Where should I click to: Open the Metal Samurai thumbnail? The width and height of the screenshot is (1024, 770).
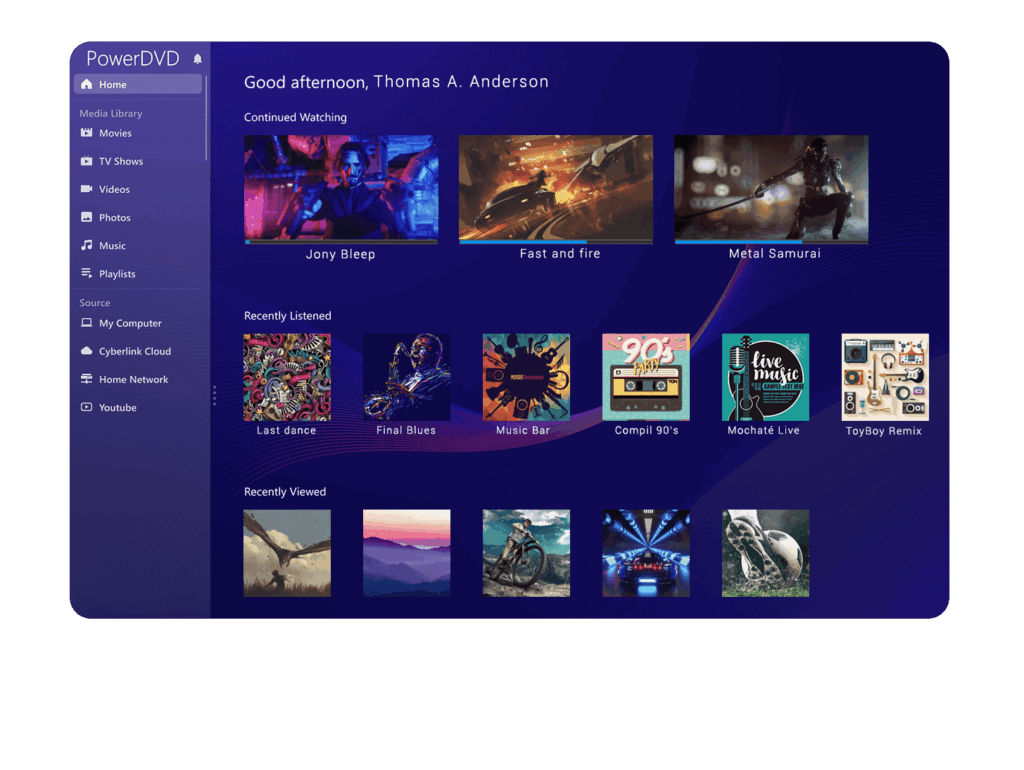(771, 187)
